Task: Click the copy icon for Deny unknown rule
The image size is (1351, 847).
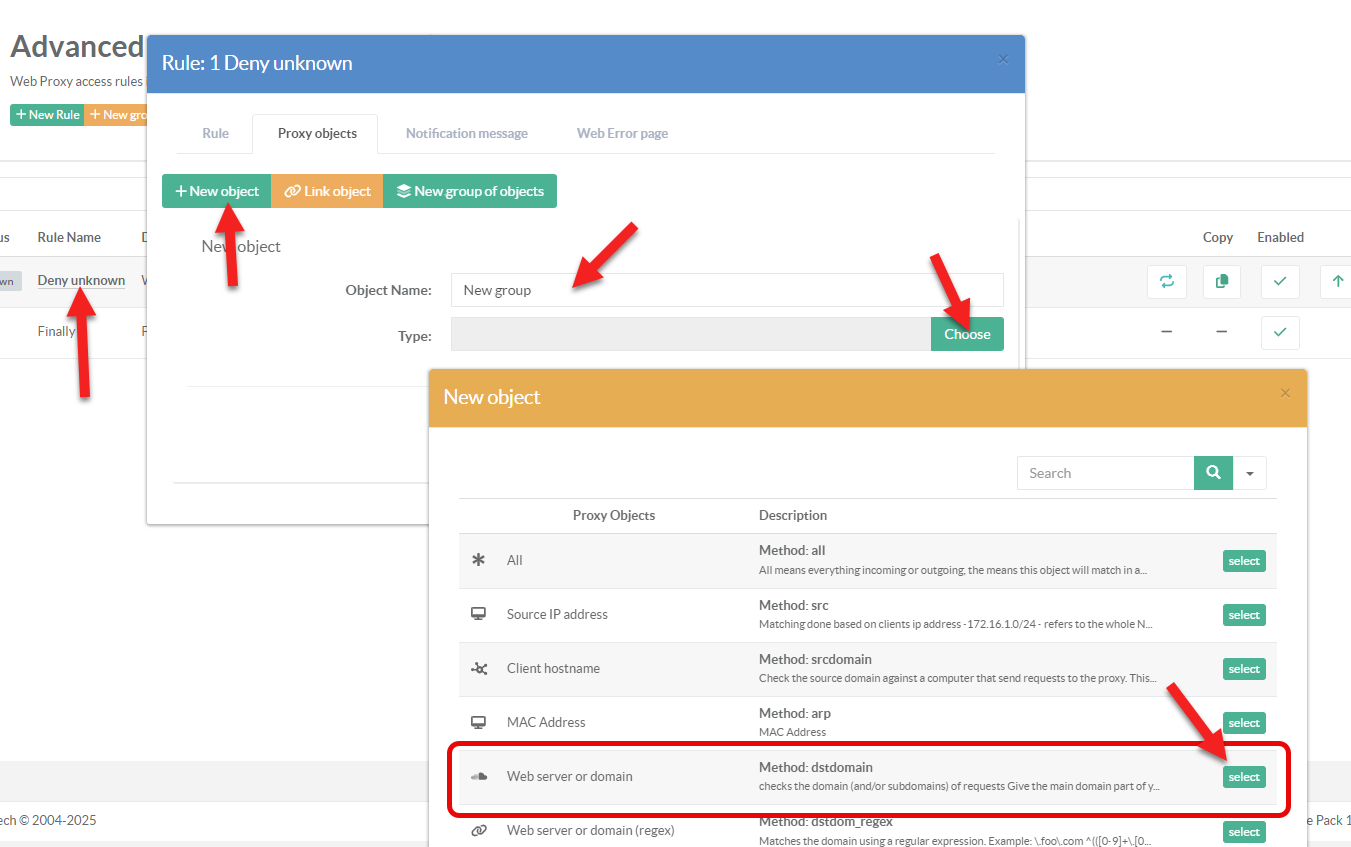Action: click(x=1221, y=282)
